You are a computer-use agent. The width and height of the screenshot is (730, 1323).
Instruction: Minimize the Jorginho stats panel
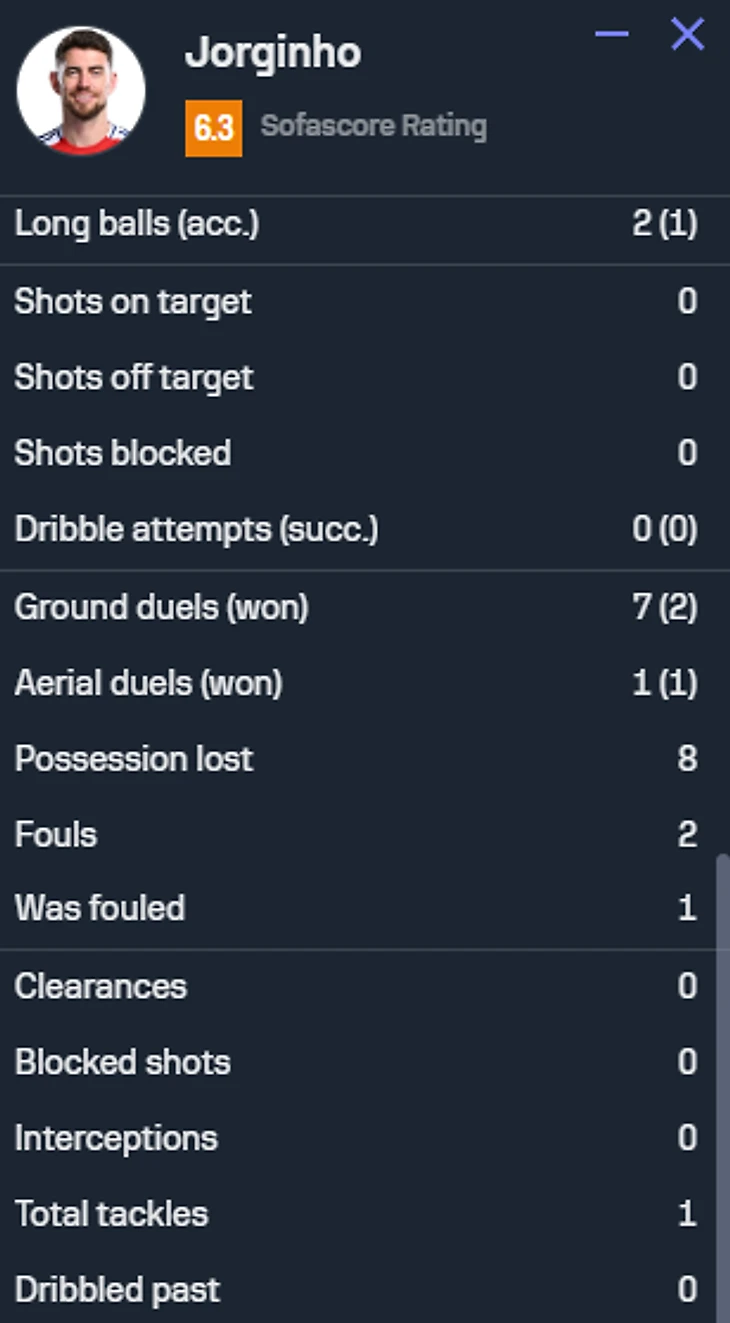[x=611, y=35]
